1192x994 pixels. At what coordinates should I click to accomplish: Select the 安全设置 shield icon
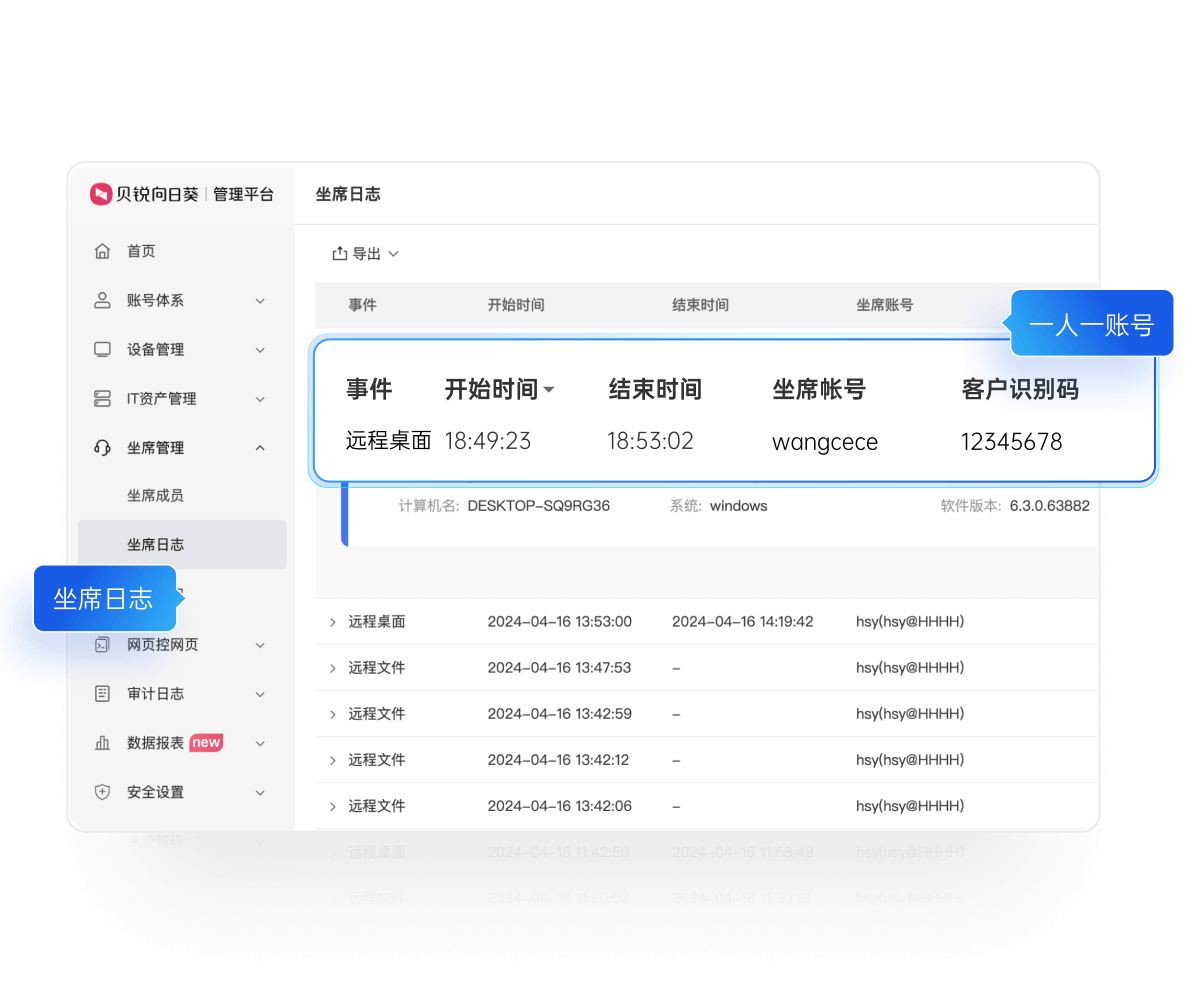tap(102, 791)
